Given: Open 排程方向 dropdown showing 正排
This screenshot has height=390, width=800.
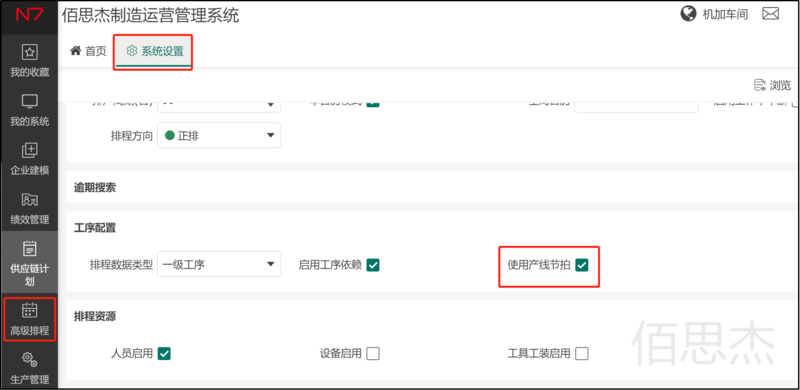Looking at the screenshot, I should click(x=219, y=135).
